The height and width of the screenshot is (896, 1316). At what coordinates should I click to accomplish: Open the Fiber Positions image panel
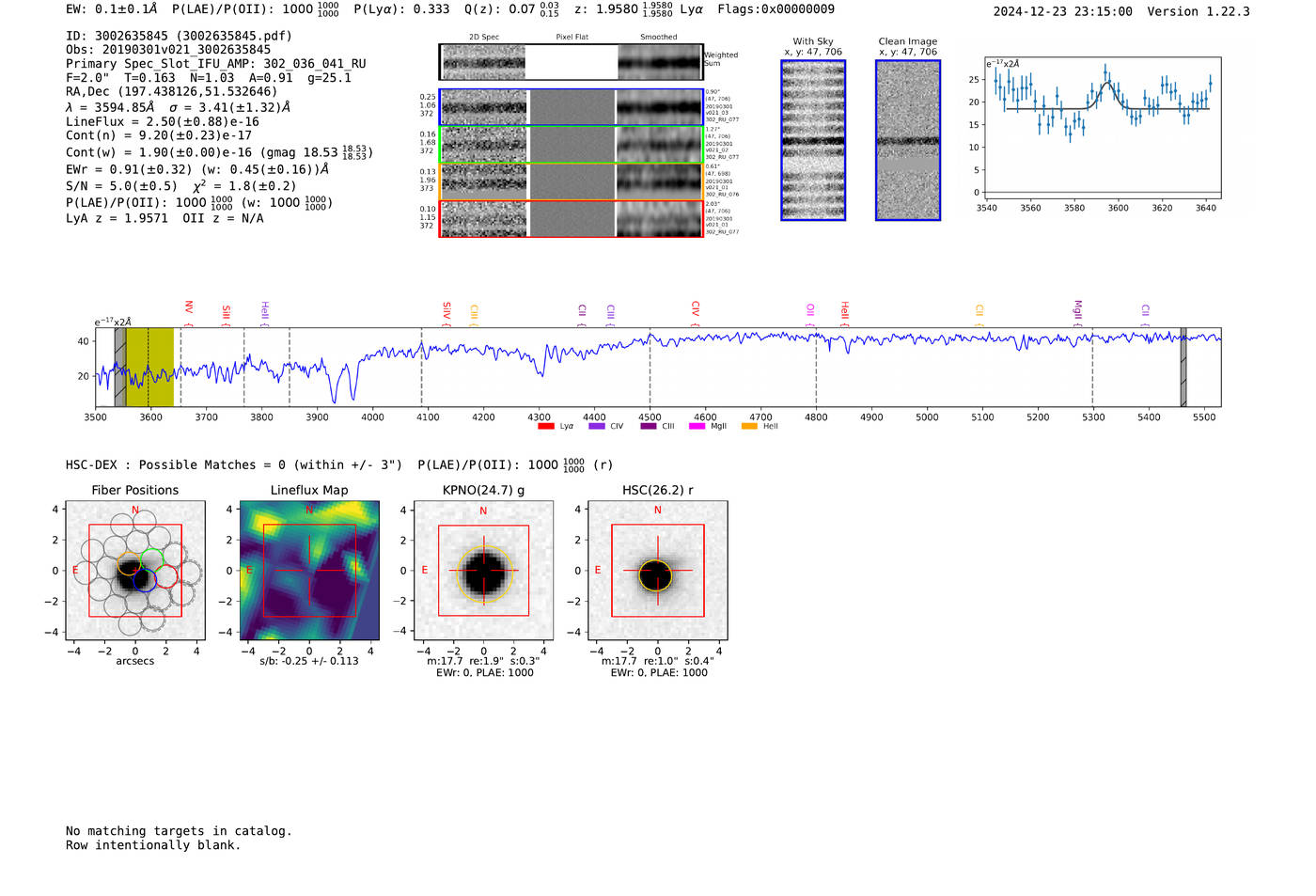pyautogui.click(x=135, y=570)
